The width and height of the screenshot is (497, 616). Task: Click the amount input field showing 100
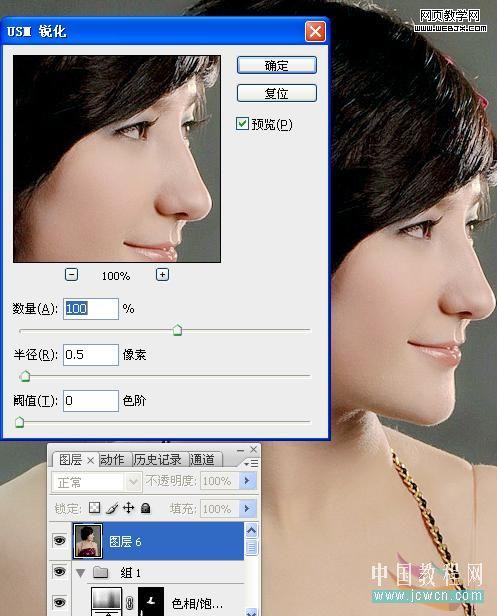point(91,309)
